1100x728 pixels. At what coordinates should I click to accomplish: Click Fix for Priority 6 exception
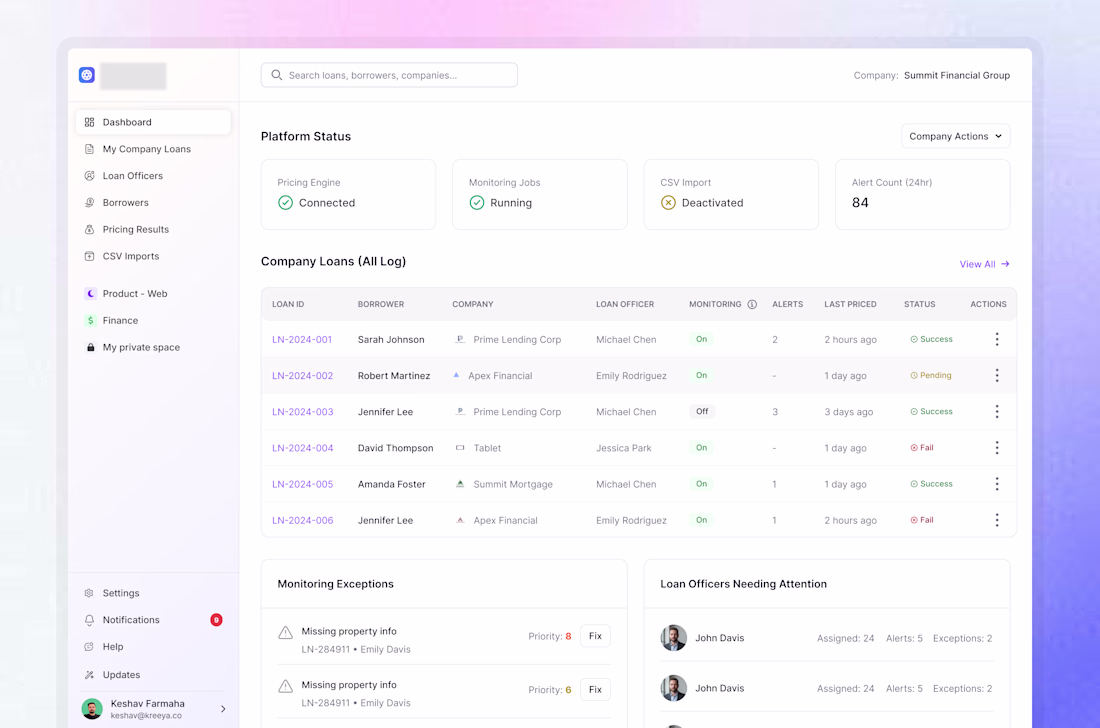(596, 689)
